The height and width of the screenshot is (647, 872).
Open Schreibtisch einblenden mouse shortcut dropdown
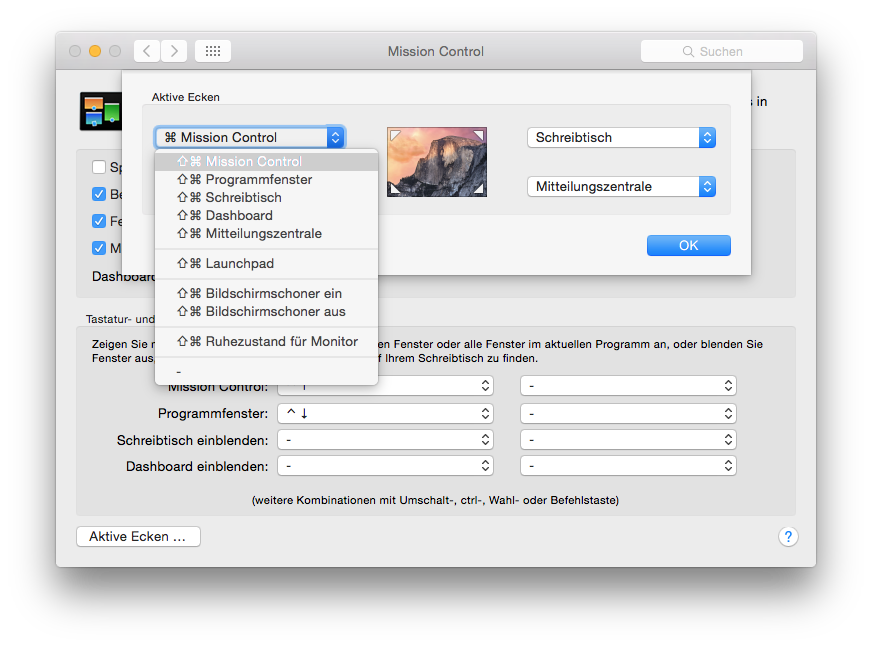point(628,440)
